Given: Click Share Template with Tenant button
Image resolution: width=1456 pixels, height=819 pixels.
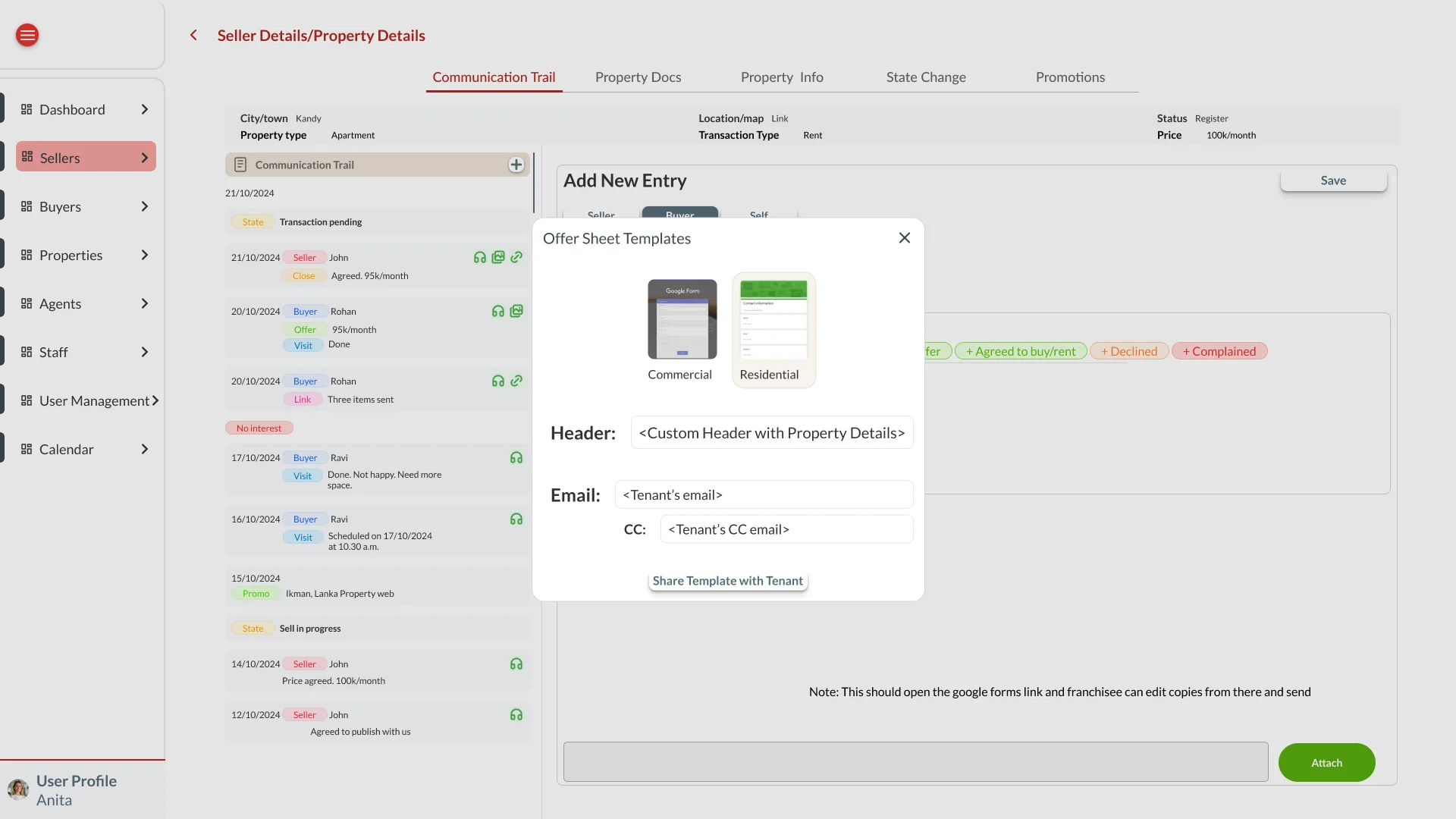Looking at the screenshot, I should (x=728, y=581).
